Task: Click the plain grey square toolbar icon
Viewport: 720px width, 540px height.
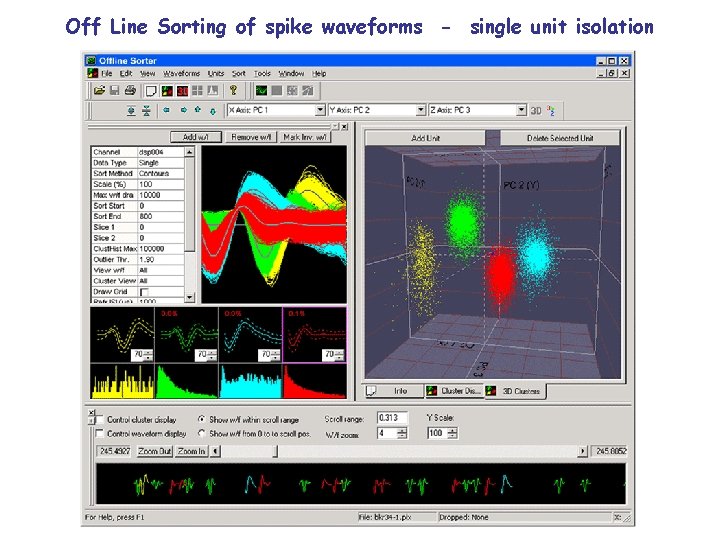Action: coord(276,91)
